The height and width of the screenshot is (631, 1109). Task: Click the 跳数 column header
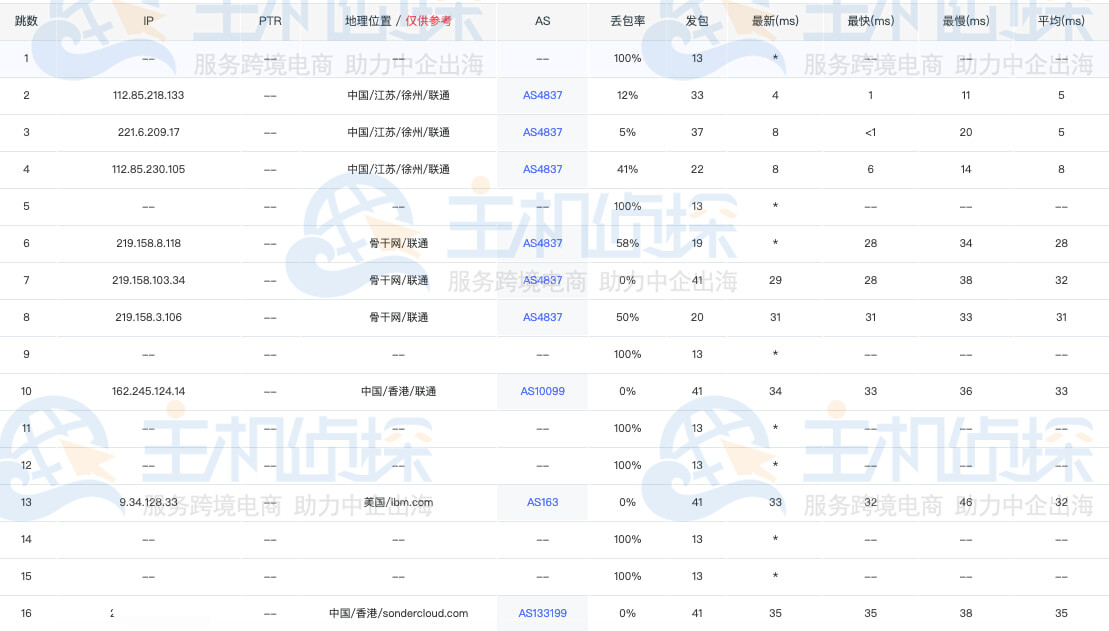[x=25, y=21]
